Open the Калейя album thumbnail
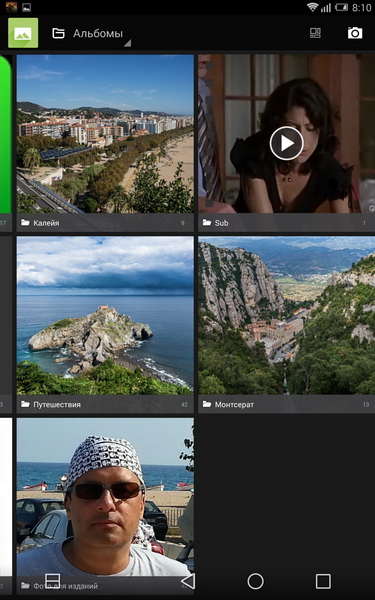Viewport: 375px width, 600px height. [x=105, y=134]
